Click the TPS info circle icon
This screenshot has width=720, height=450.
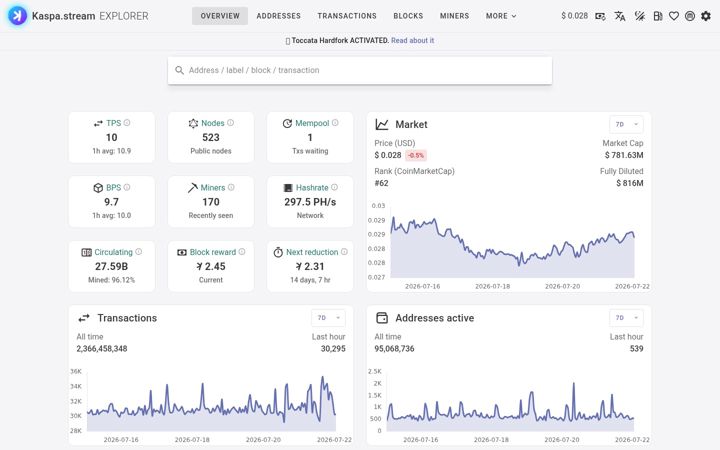click(127, 123)
